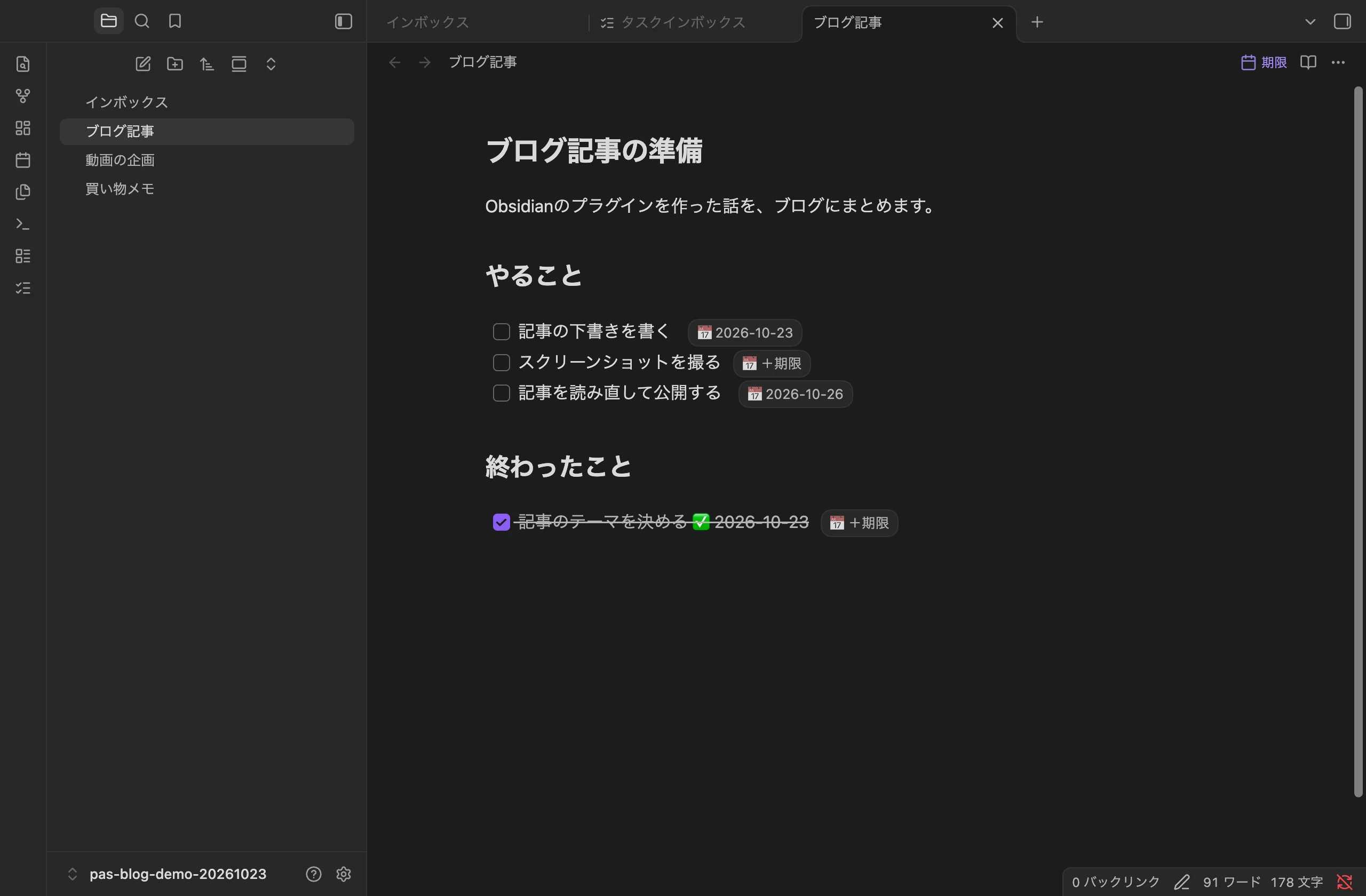Close the ブログ記事 tab
The height and width of the screenshot is (896, 1366).
click(x=997, y=23)
